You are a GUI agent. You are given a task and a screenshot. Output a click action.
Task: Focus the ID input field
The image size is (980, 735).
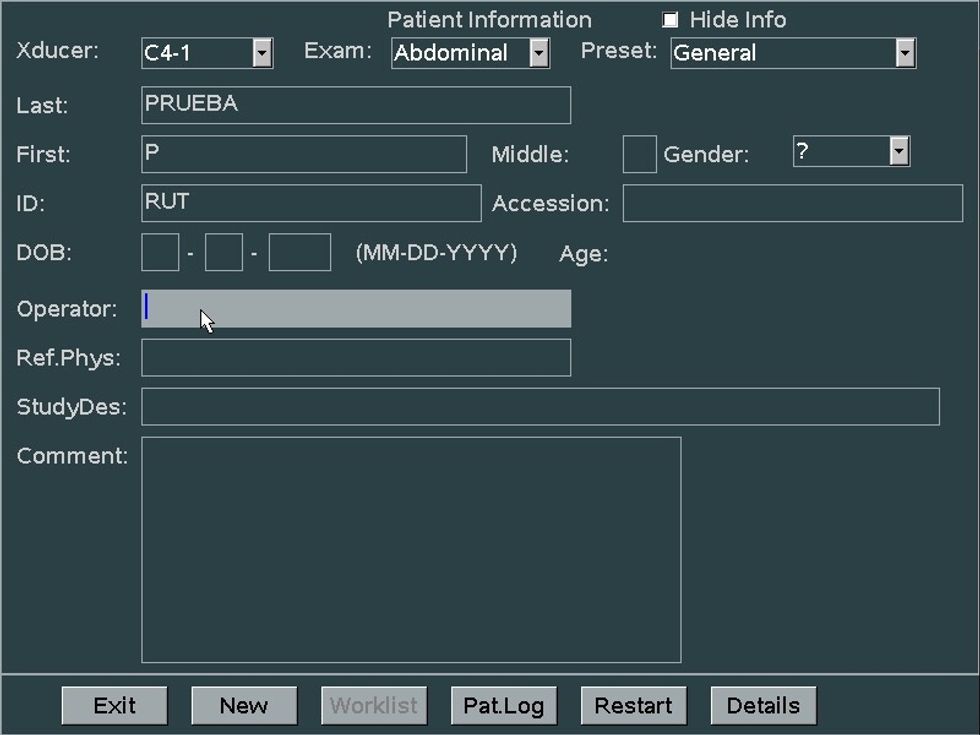coord(311,203)
